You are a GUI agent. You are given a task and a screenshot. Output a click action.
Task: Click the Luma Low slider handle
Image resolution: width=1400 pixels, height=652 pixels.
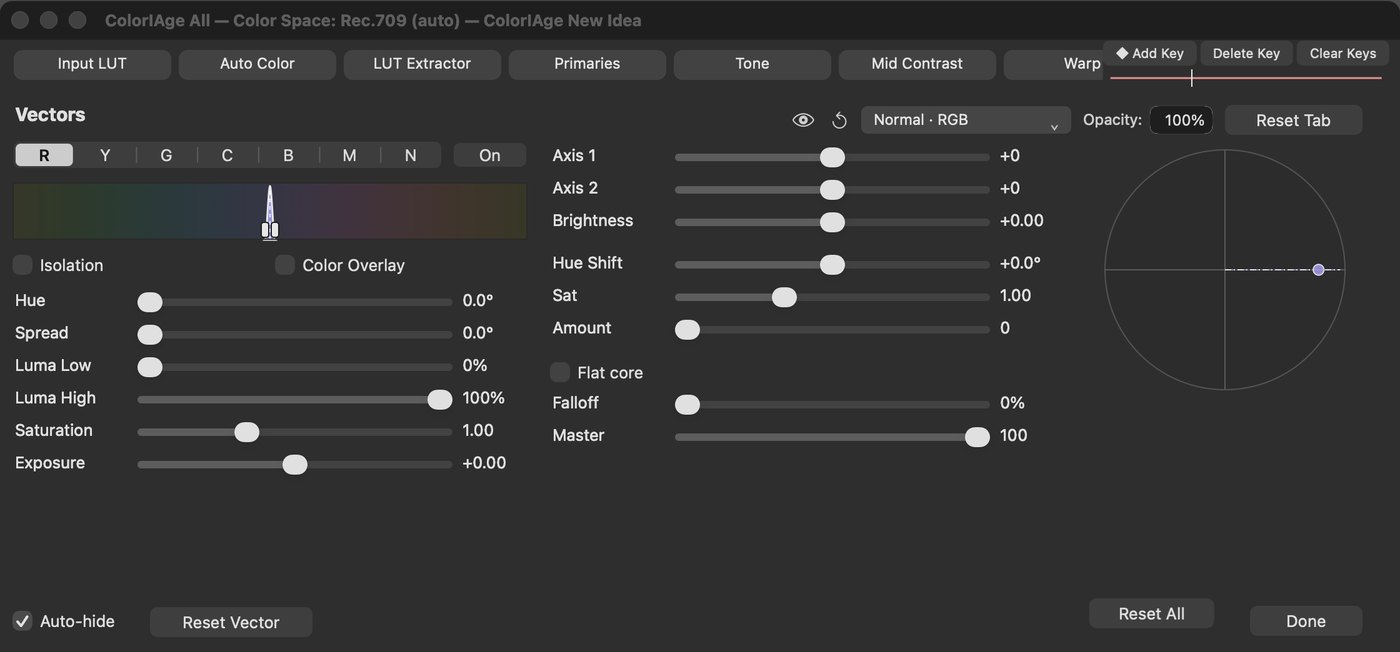(150, 367)
